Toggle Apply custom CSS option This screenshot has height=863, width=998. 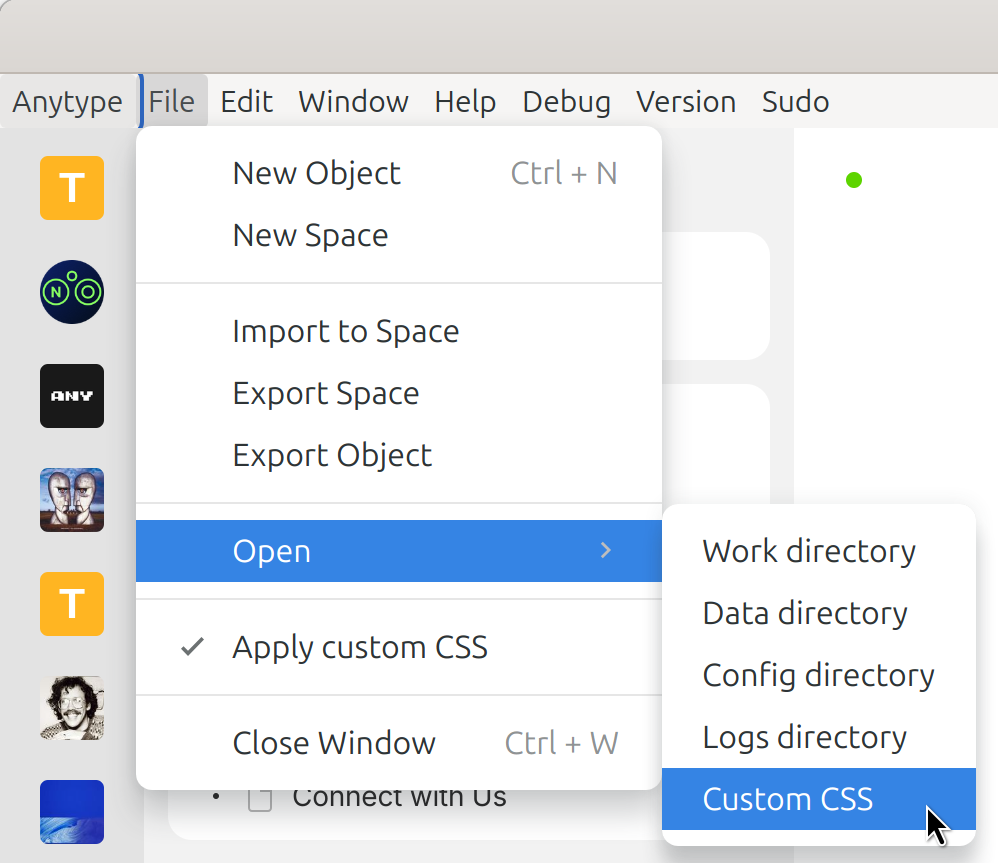point(360,647)
